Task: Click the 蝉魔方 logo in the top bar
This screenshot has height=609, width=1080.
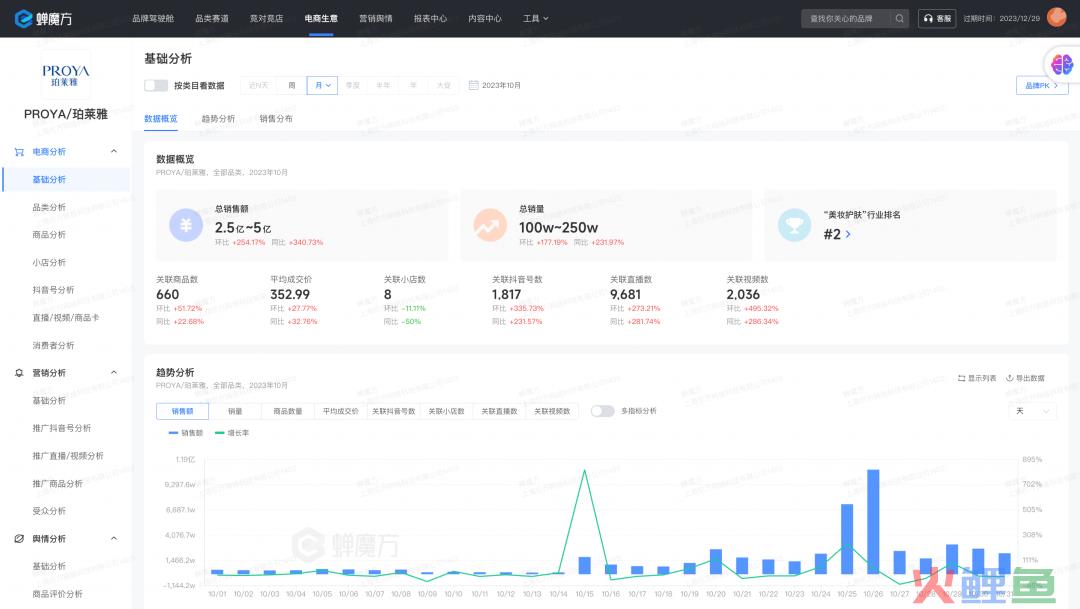Action: (43, 19)
